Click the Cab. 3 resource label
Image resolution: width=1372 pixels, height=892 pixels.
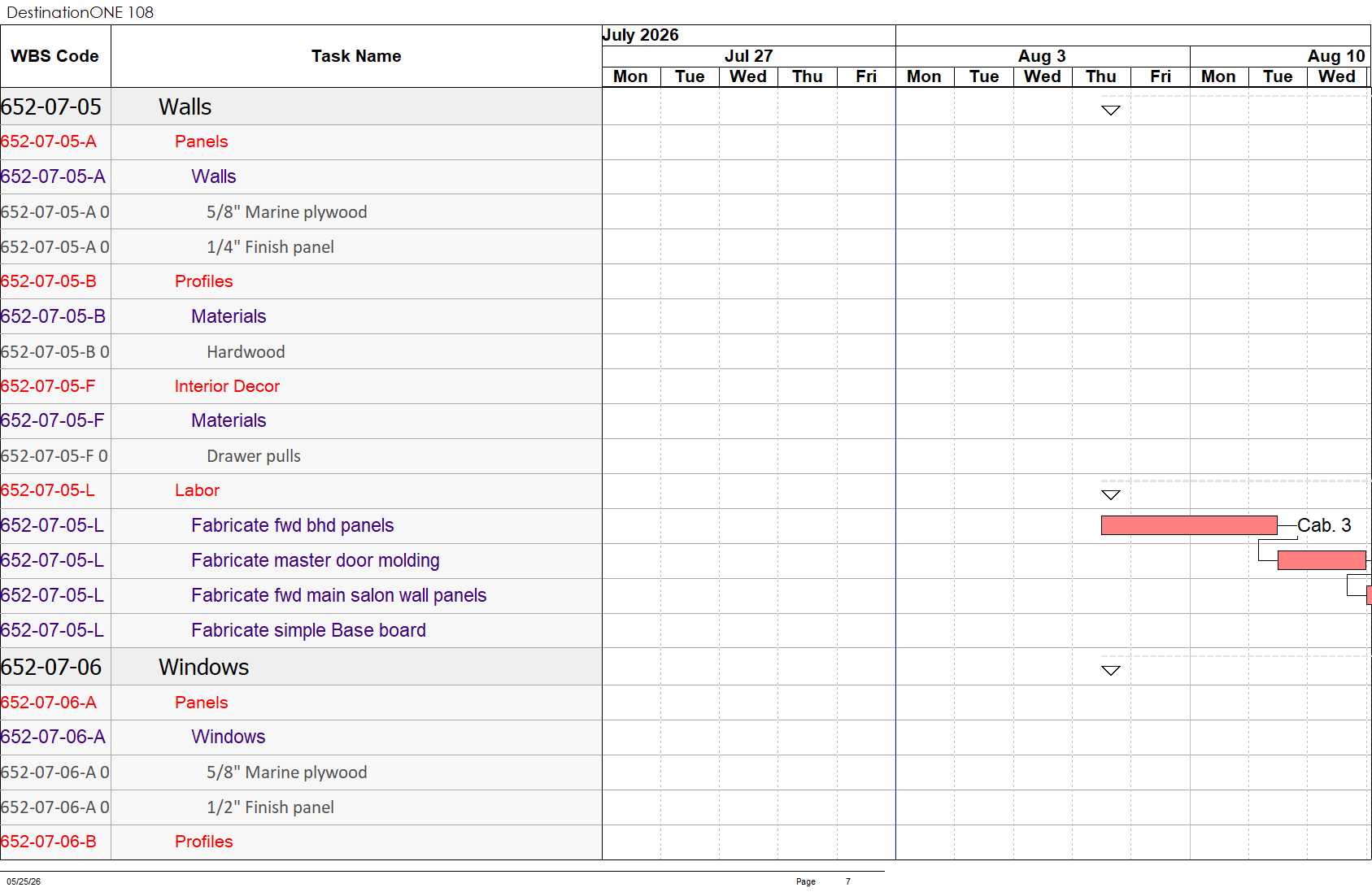1324,525
